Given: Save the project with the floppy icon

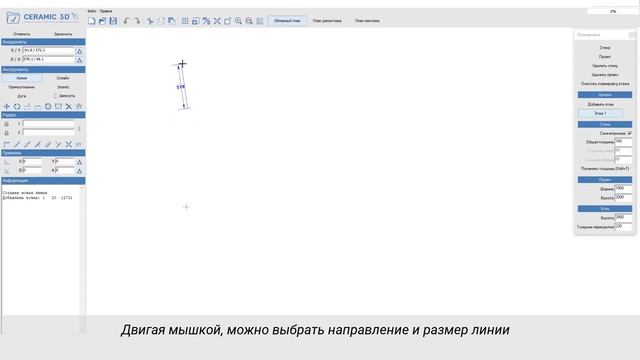Looking at the screenshot, I should tap(113, 21).
